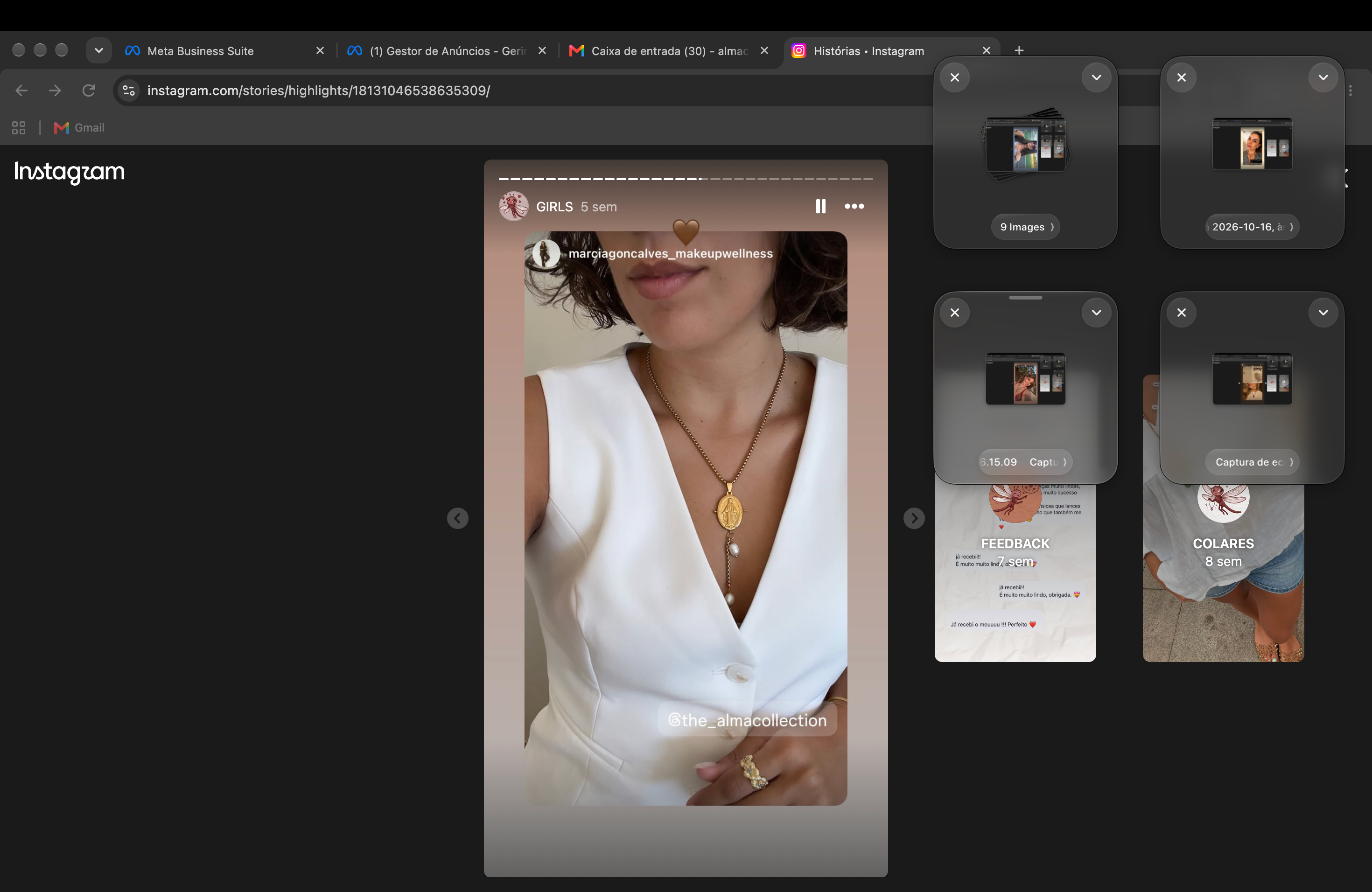This screenshot has height=892, width=1372.
Task: Go forward in browser history
Action: point(55,91)
